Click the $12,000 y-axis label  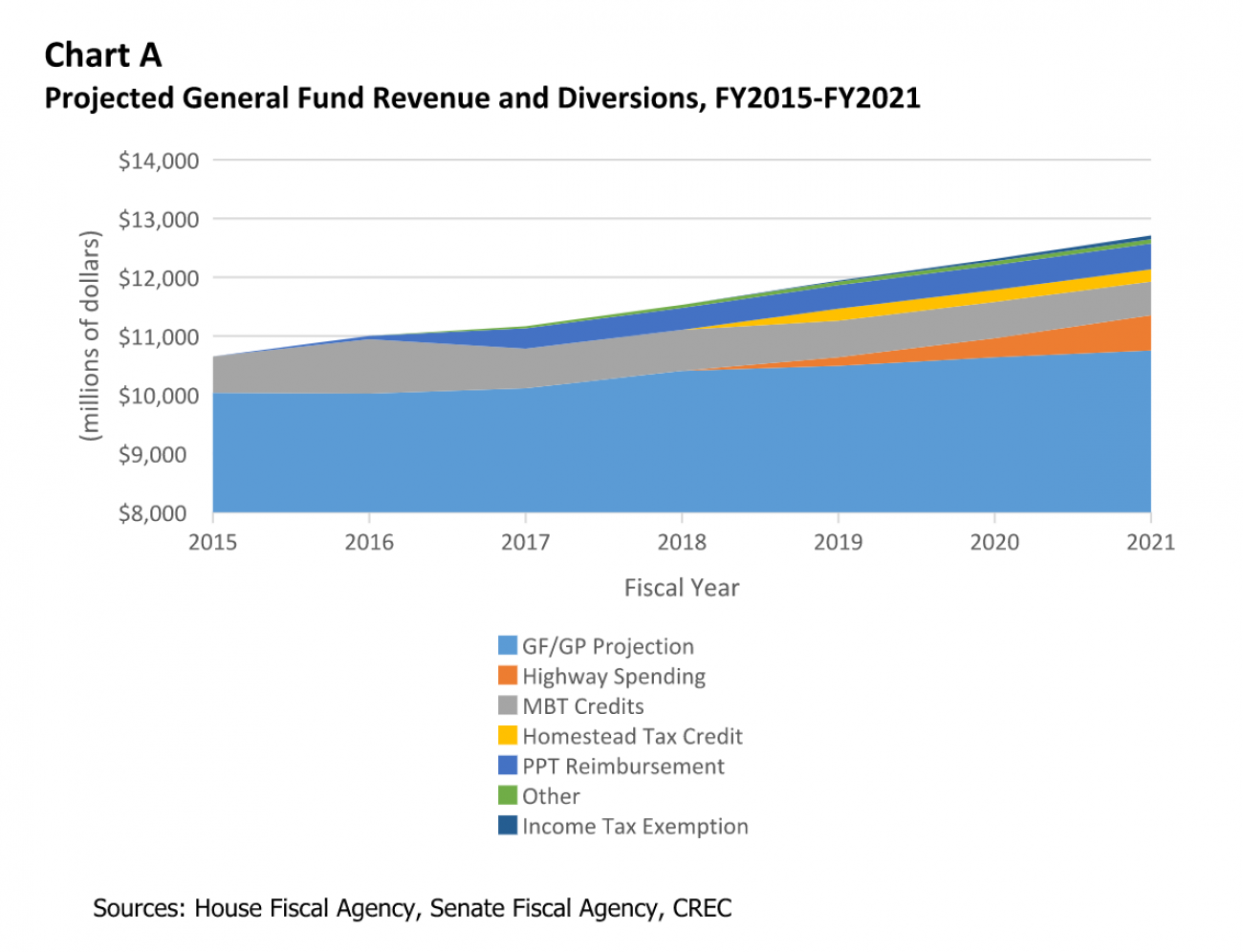click(159, 278)
